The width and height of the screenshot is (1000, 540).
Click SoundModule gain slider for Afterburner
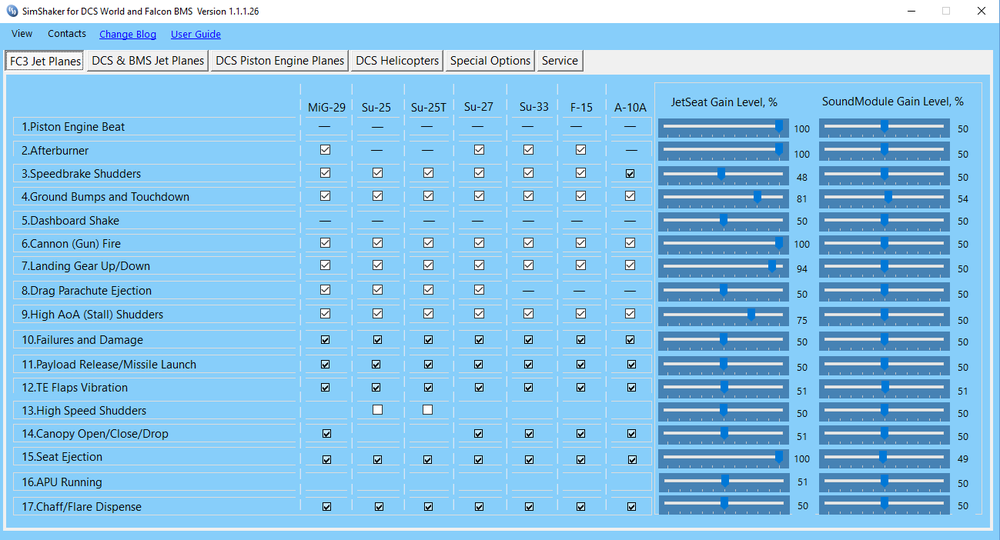click(884, 151)
